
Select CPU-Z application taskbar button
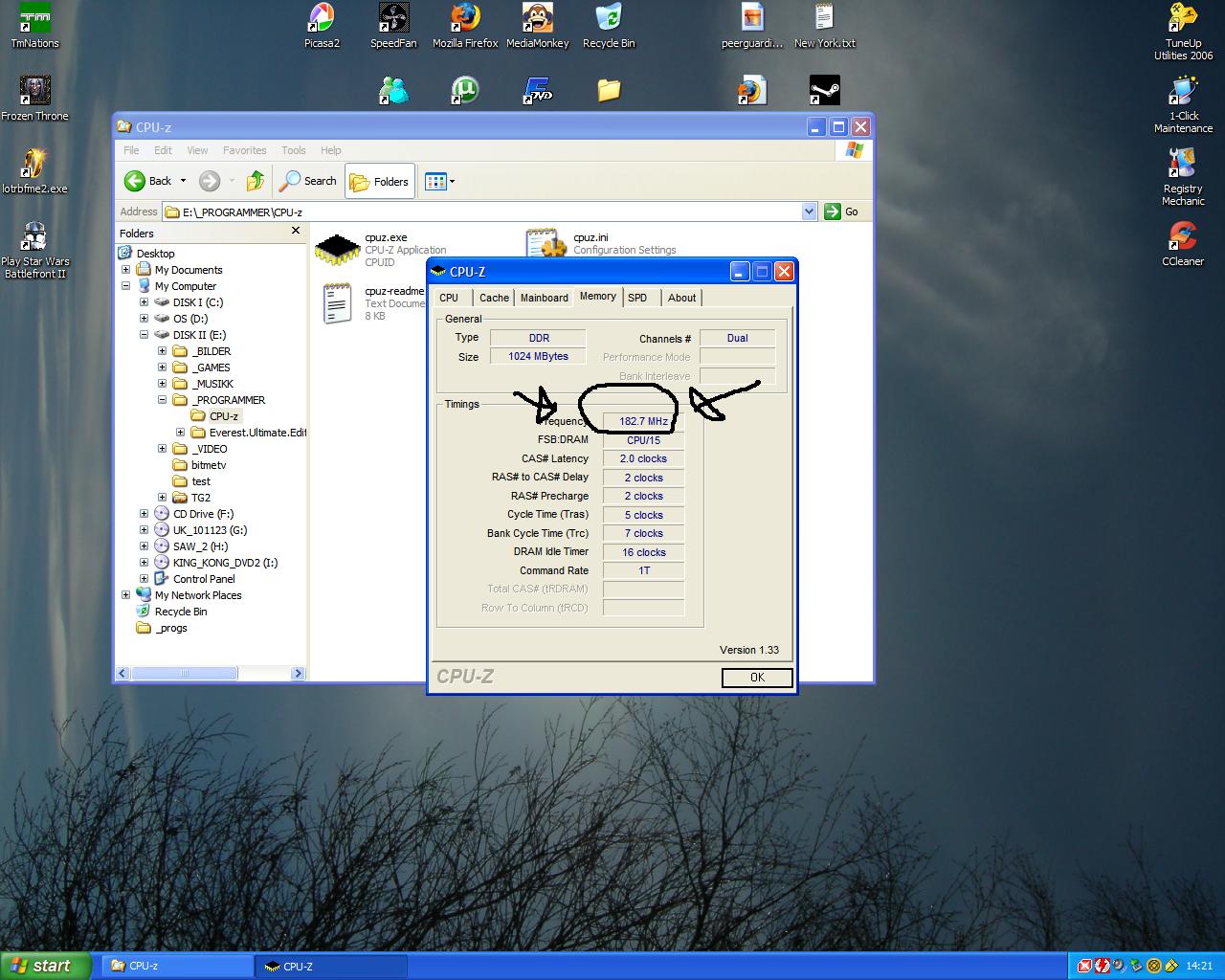(331, 966)
